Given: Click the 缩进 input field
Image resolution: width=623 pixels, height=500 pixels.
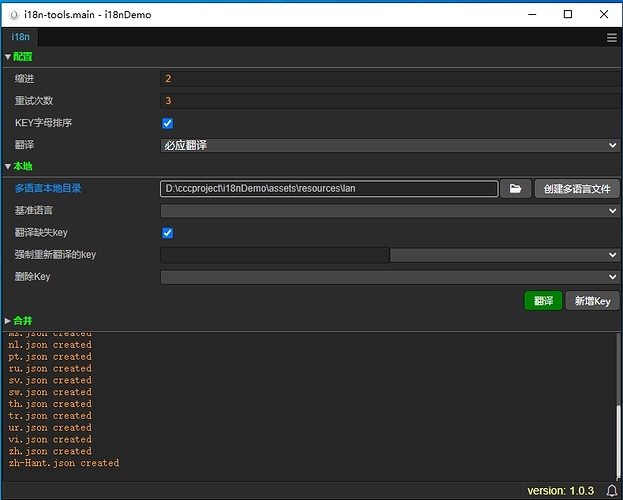Looking at the screenshot, I should click(x=391, y=79).
